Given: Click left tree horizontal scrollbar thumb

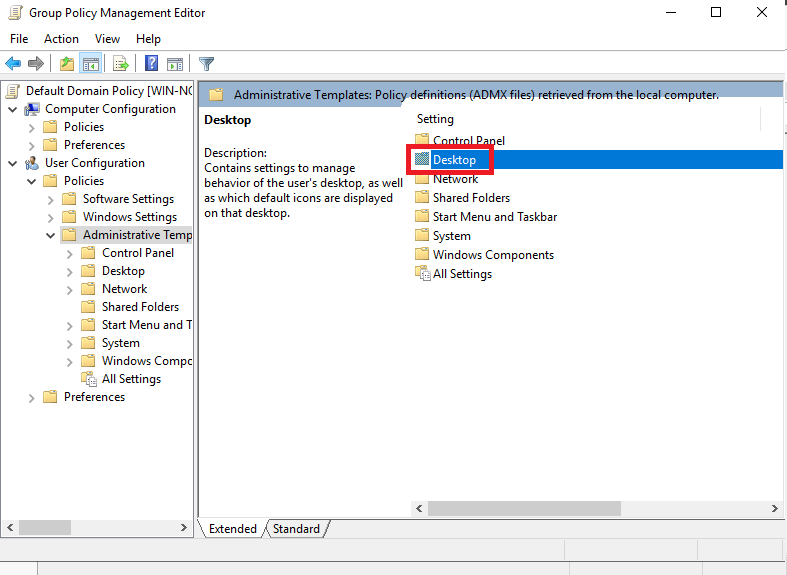Looking at the screenshot, I should tap(45, 528).
